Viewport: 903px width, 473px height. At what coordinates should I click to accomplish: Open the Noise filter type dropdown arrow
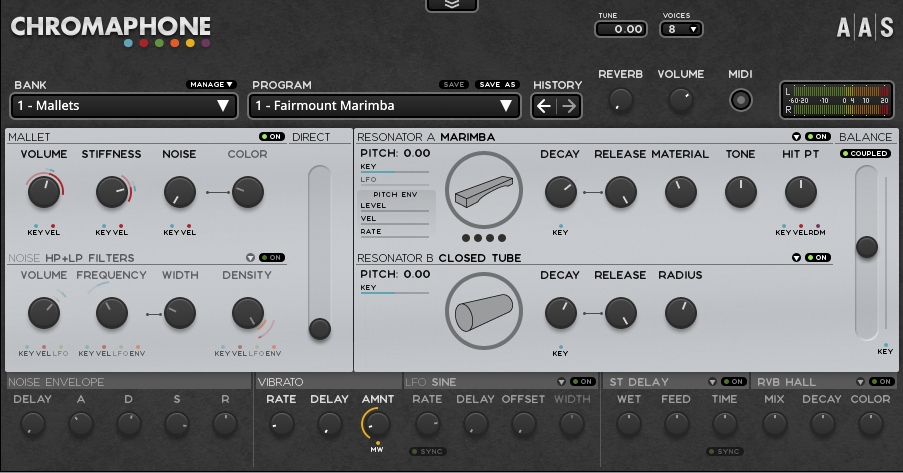[x=250, y=258]
